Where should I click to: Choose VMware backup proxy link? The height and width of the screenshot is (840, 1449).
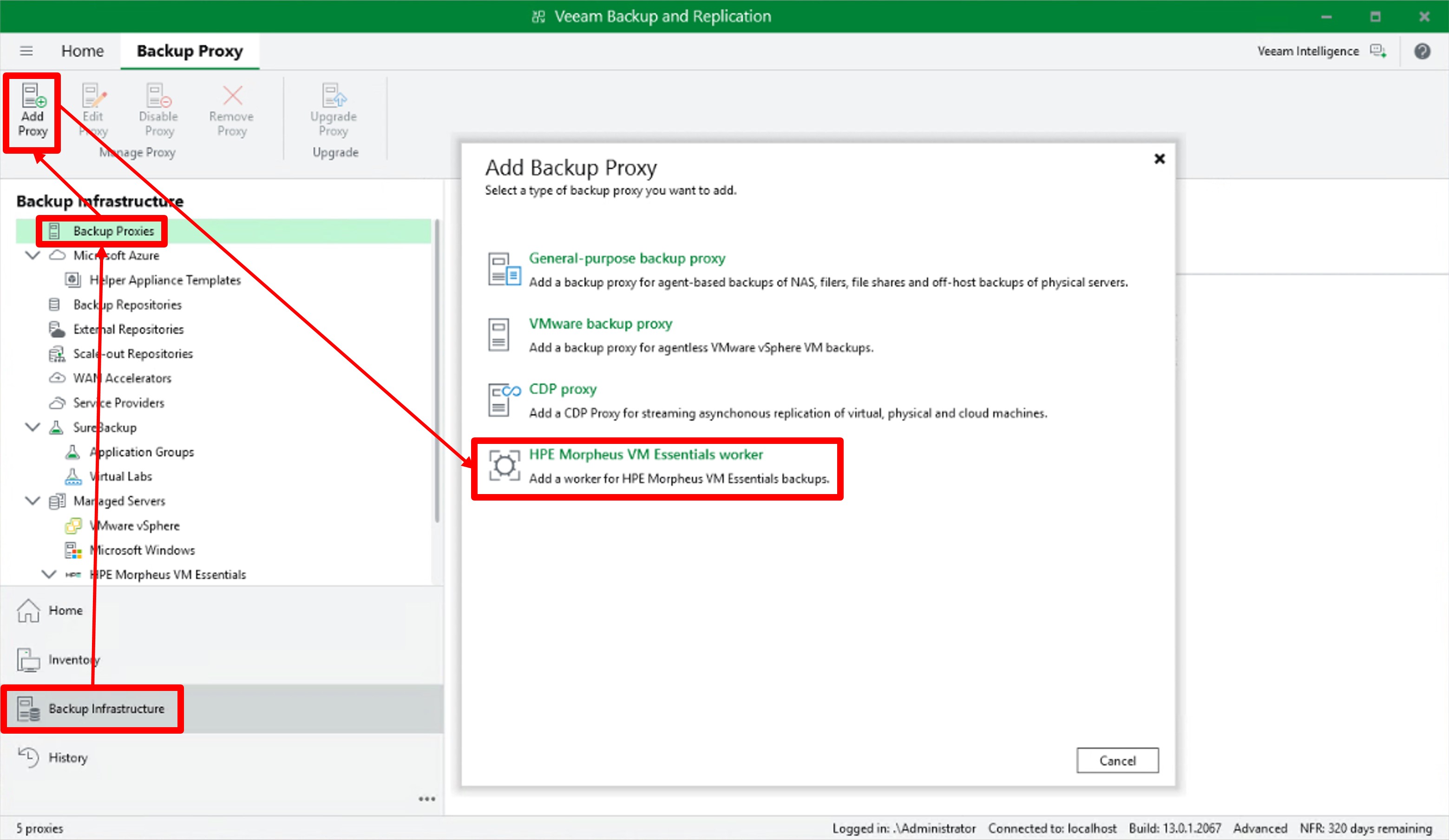coord(600,324)
